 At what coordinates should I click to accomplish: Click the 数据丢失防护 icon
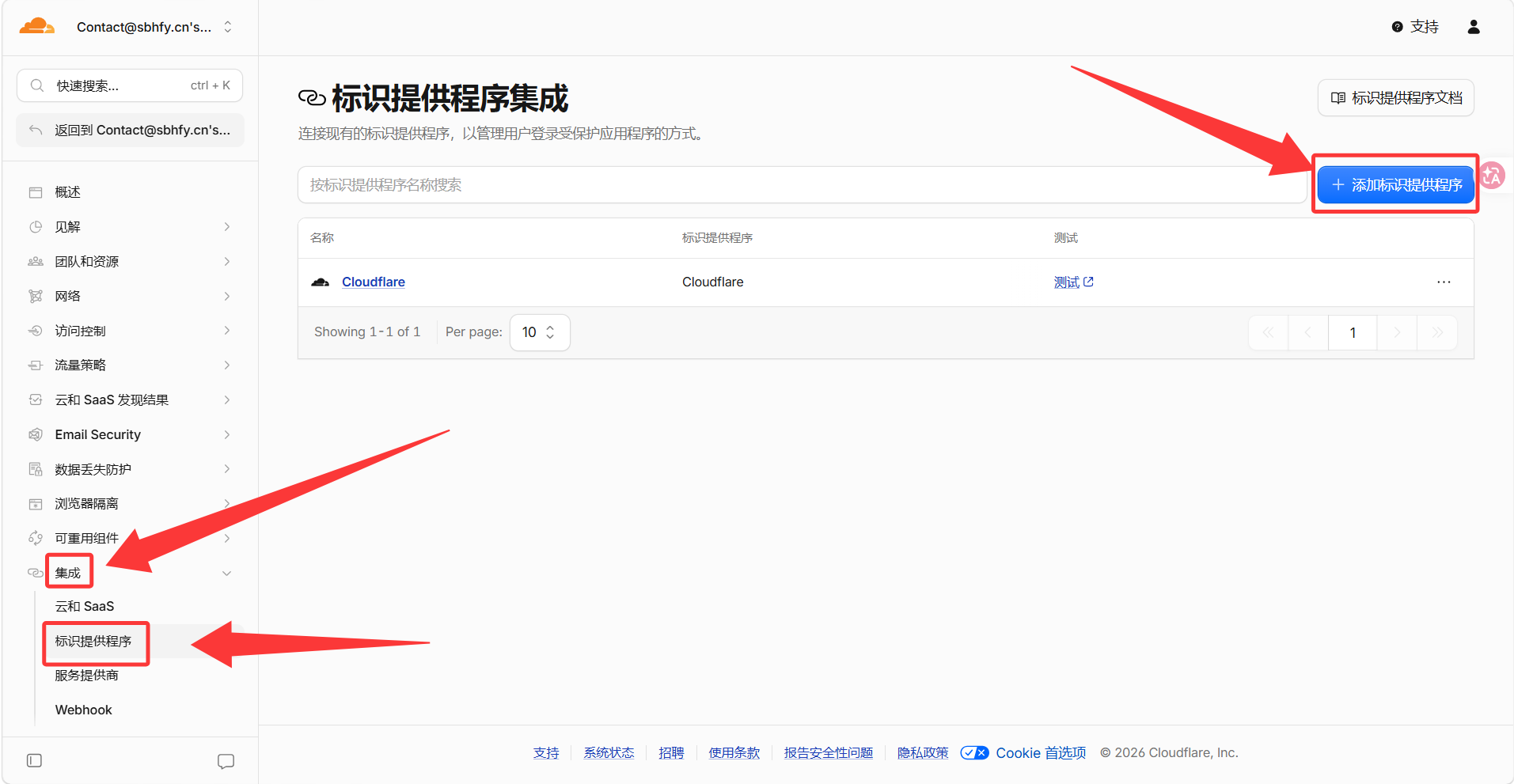tap(36, 469)
